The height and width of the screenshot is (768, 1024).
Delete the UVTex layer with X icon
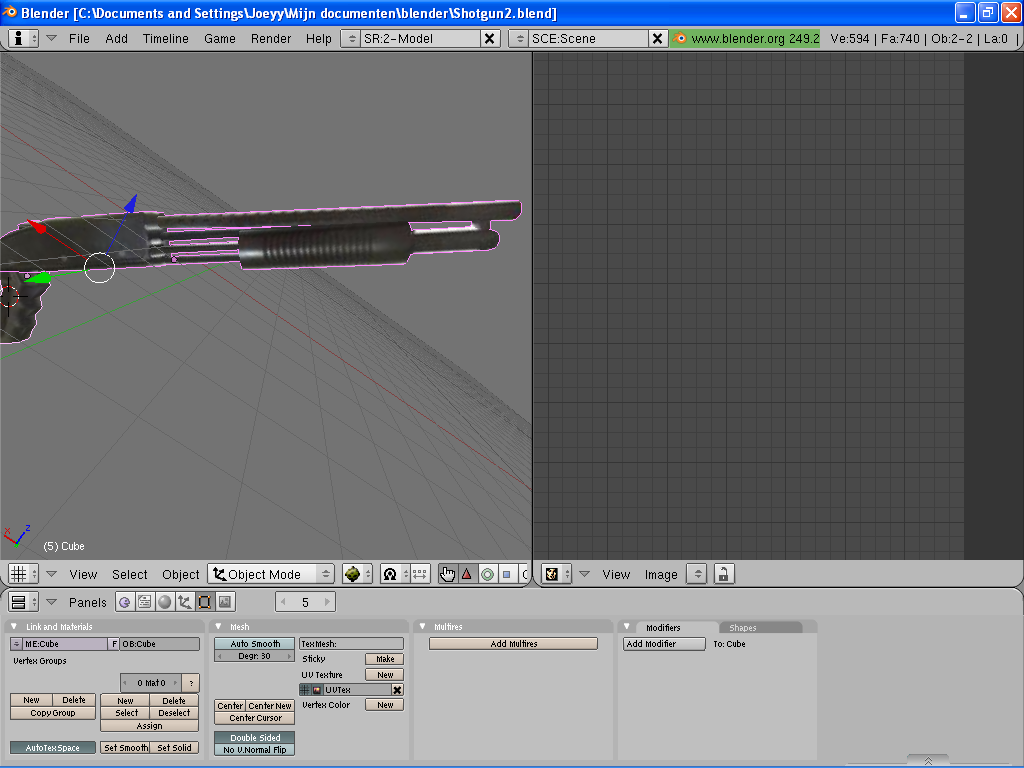[397, 690]
